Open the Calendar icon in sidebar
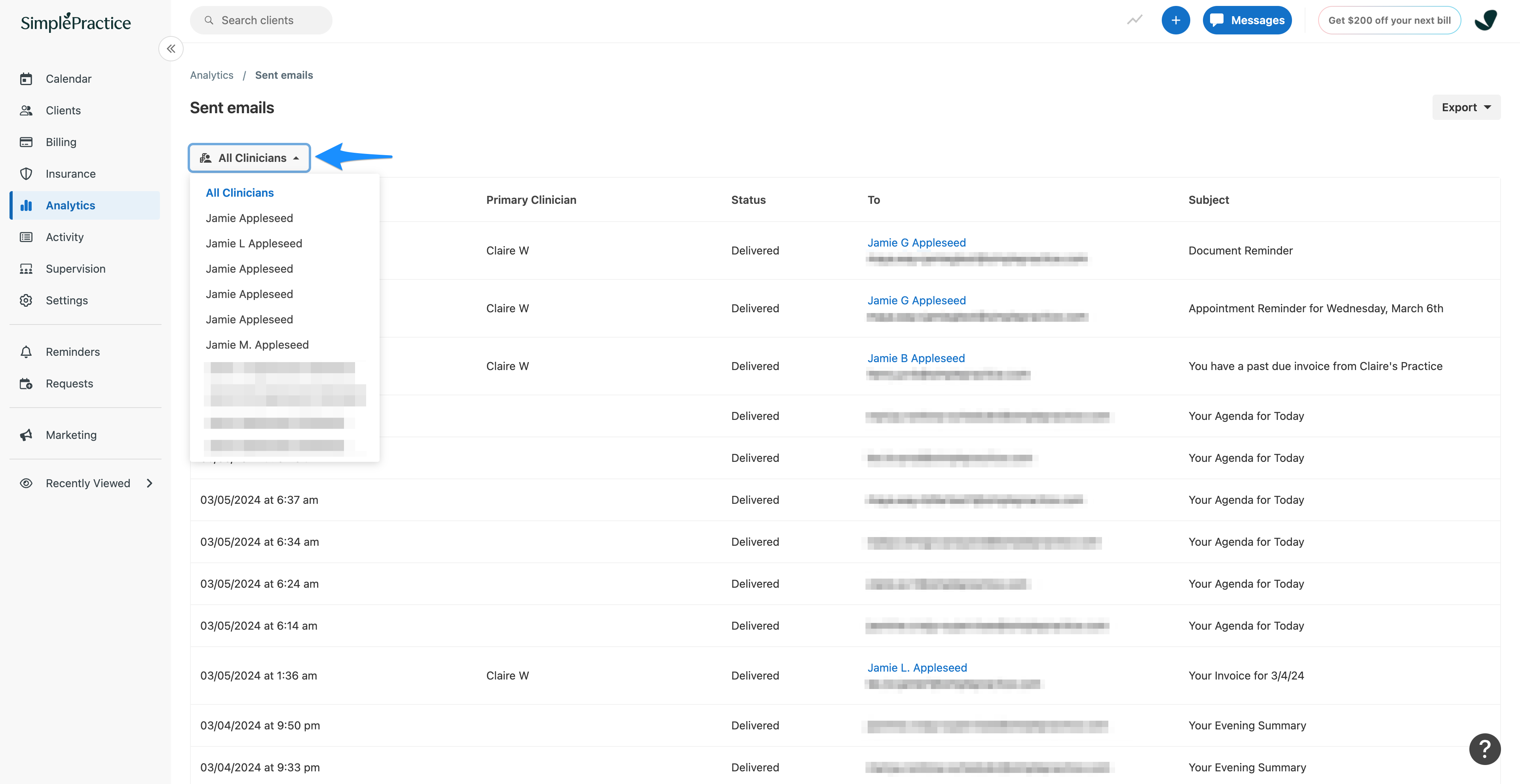This screenshot has width=1520, height=784. click(x=26, y=79)
